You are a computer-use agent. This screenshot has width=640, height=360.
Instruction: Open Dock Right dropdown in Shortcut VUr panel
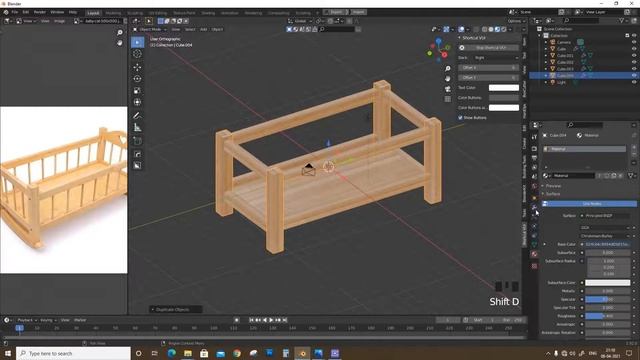[x=496, y=58]
